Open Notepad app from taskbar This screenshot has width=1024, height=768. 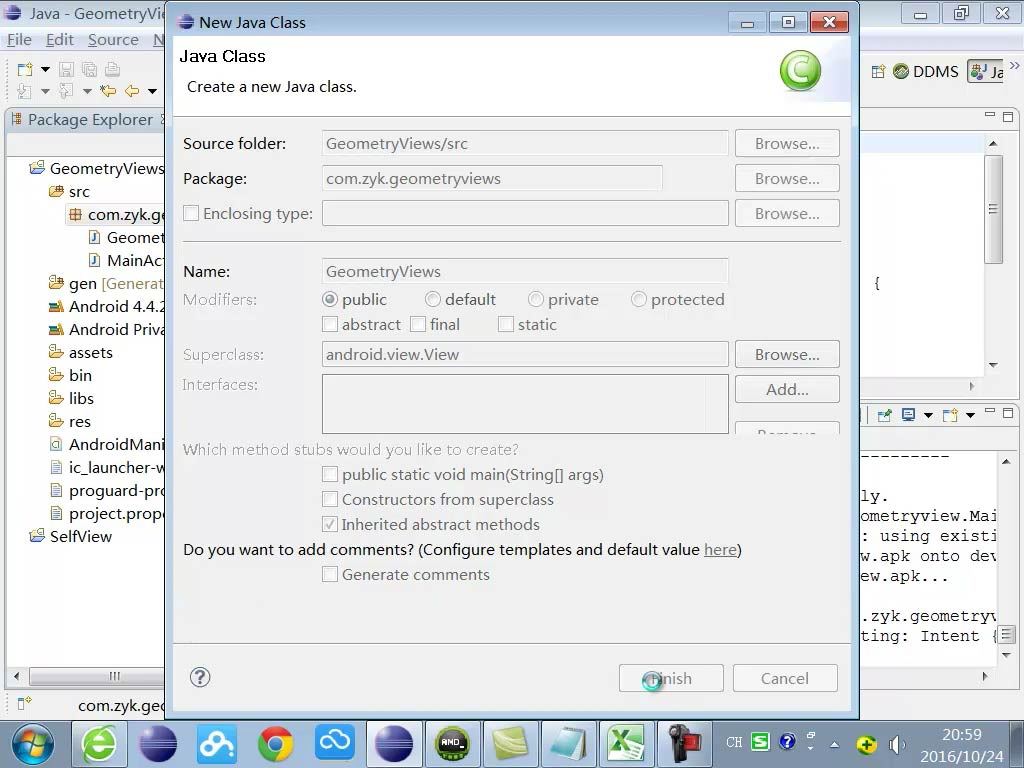point(568,744)
